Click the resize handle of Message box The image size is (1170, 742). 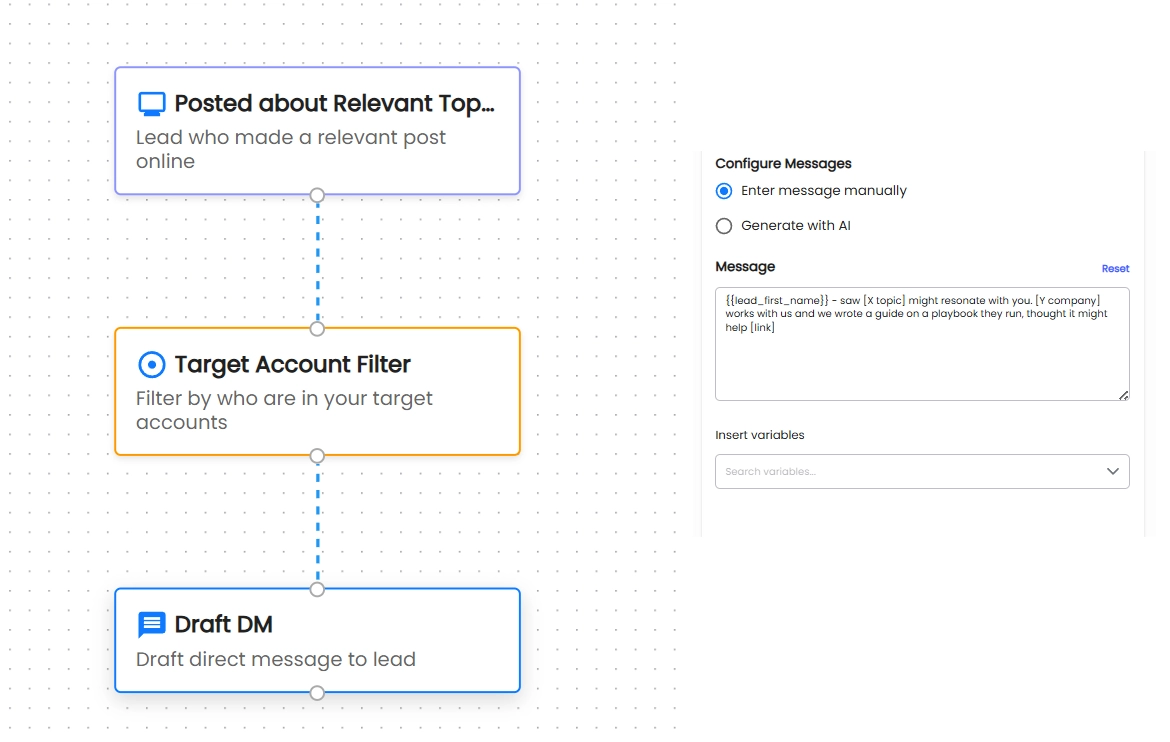click(x=1124, y=395)
